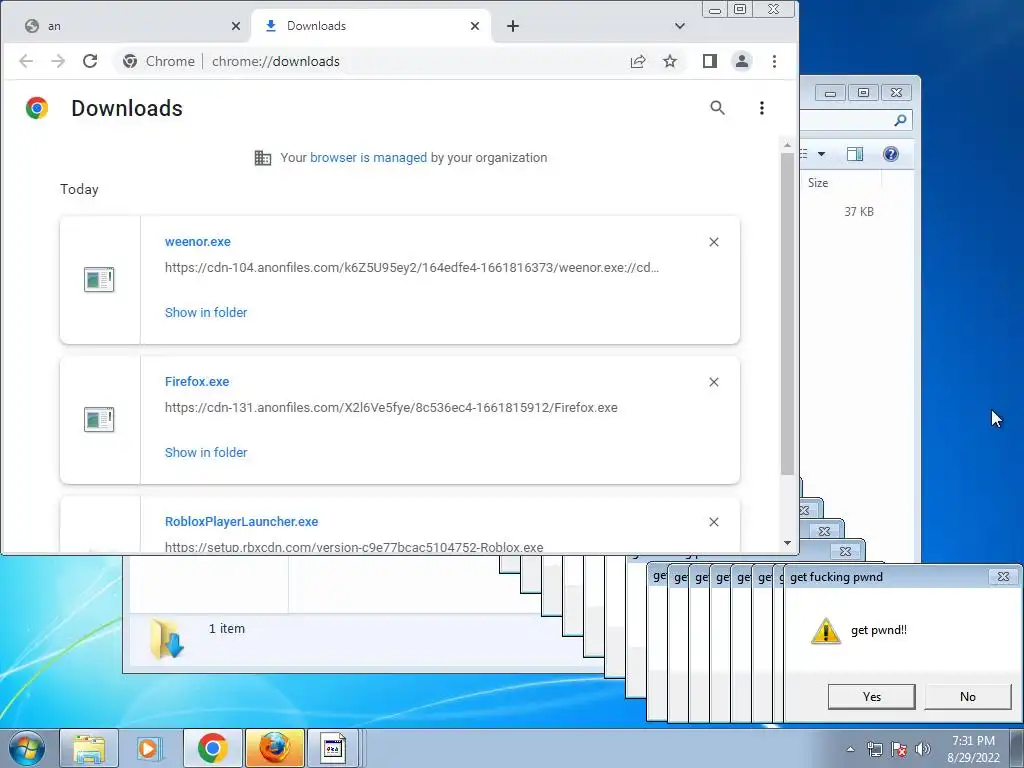Bookmark this tab with the star

[x=670, y=61]
